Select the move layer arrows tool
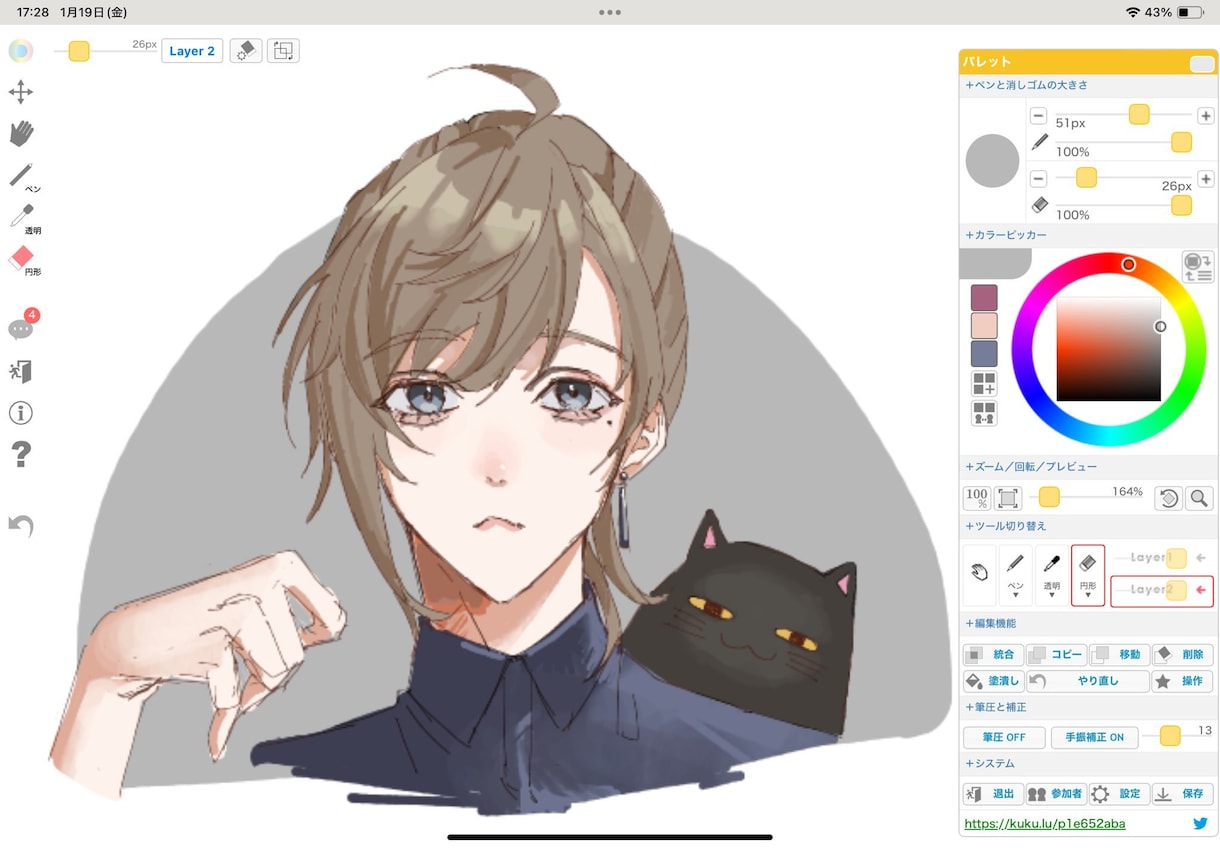 point(21,93)
